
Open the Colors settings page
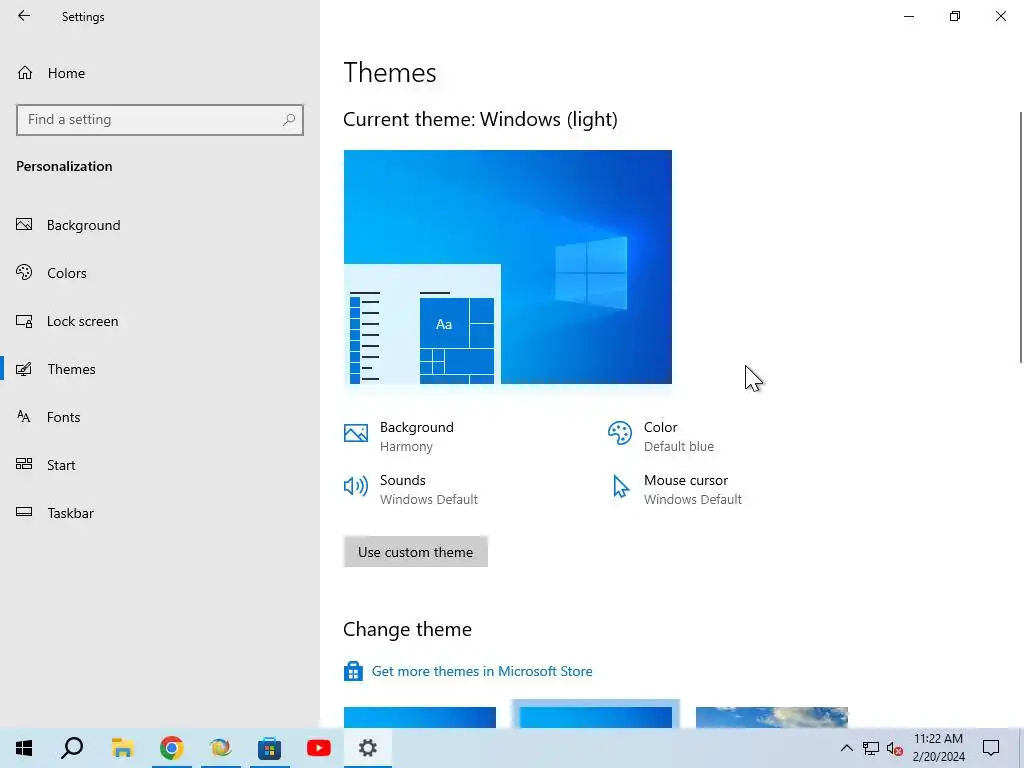(x=67, y=273)
